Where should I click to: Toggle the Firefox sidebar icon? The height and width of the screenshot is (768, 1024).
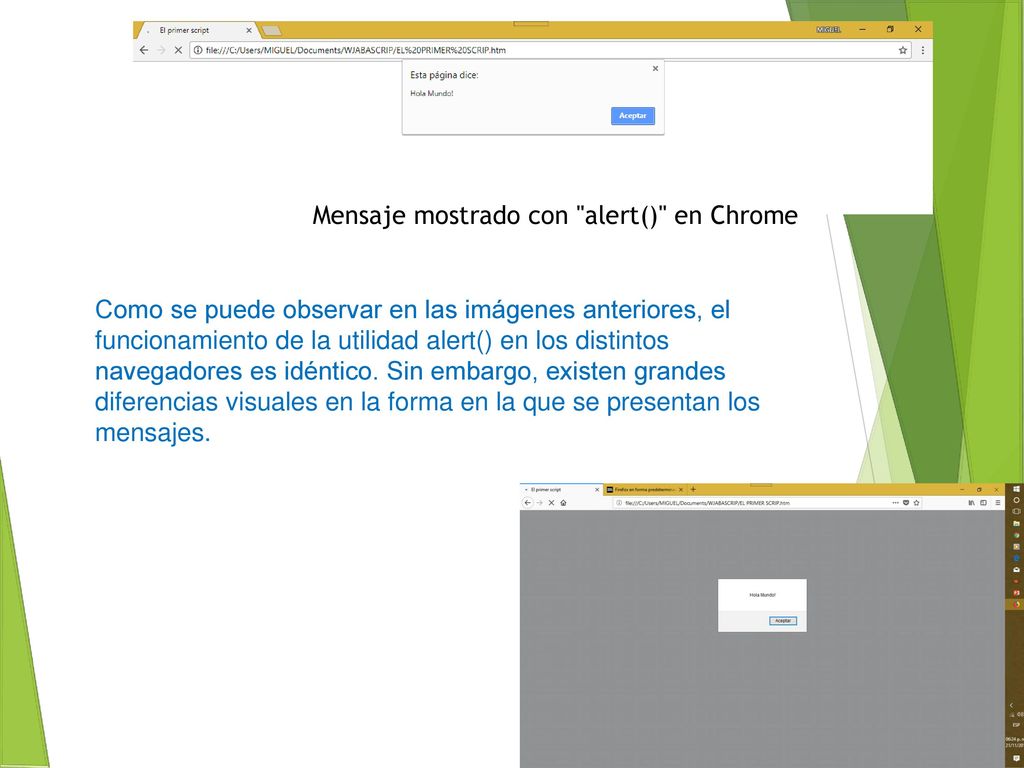pos(983,503)
